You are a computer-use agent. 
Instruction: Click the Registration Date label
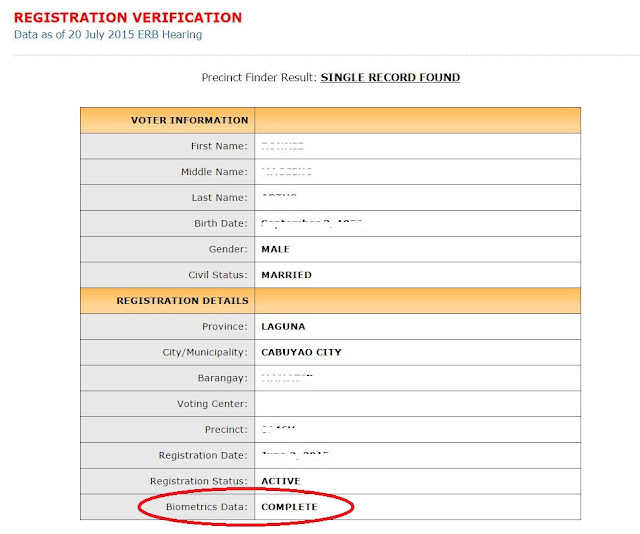203,456
